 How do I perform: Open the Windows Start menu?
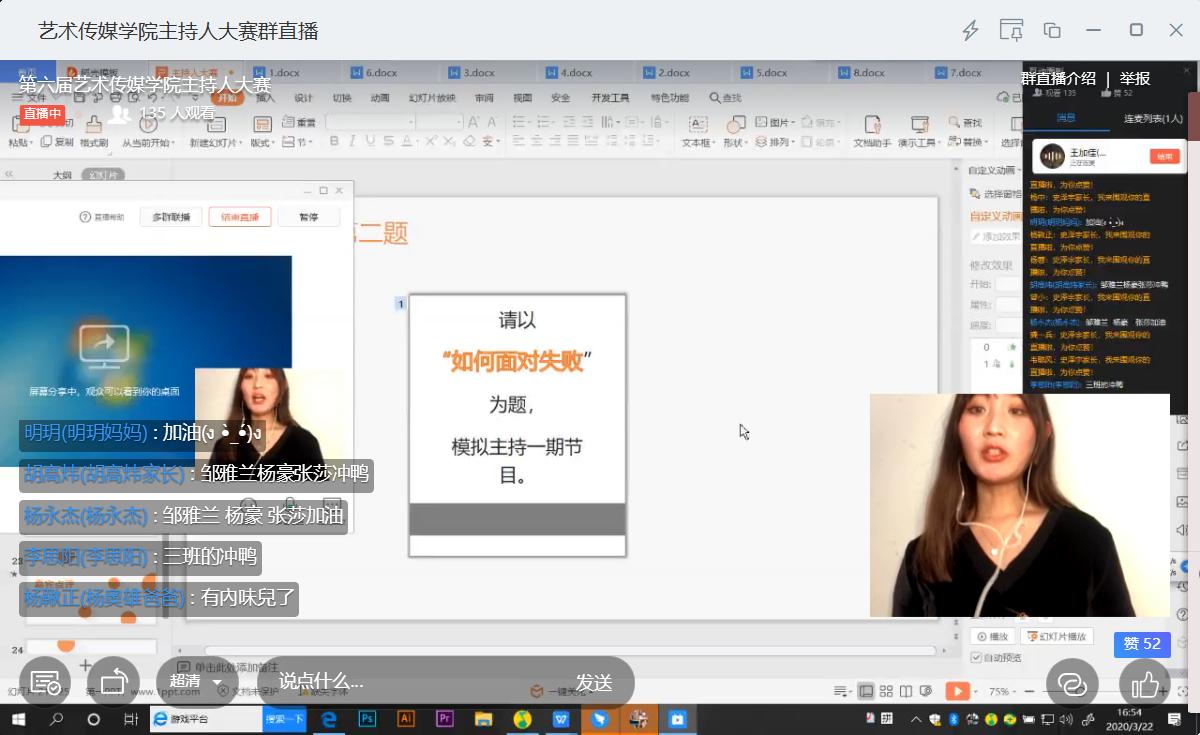[18, 719]
